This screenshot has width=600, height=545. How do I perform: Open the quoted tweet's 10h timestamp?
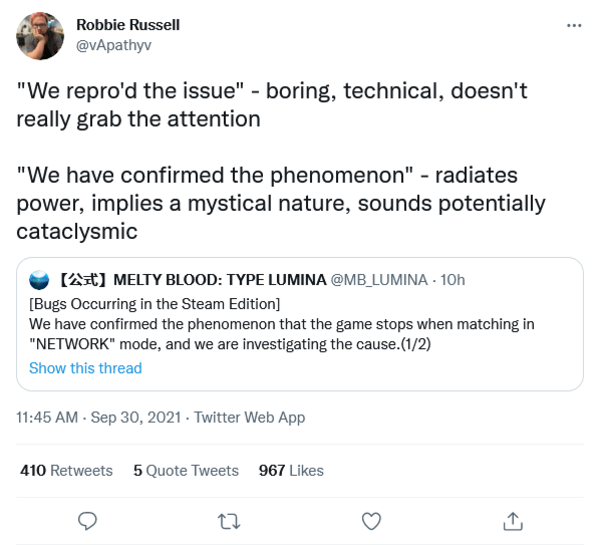coord(452,280)
